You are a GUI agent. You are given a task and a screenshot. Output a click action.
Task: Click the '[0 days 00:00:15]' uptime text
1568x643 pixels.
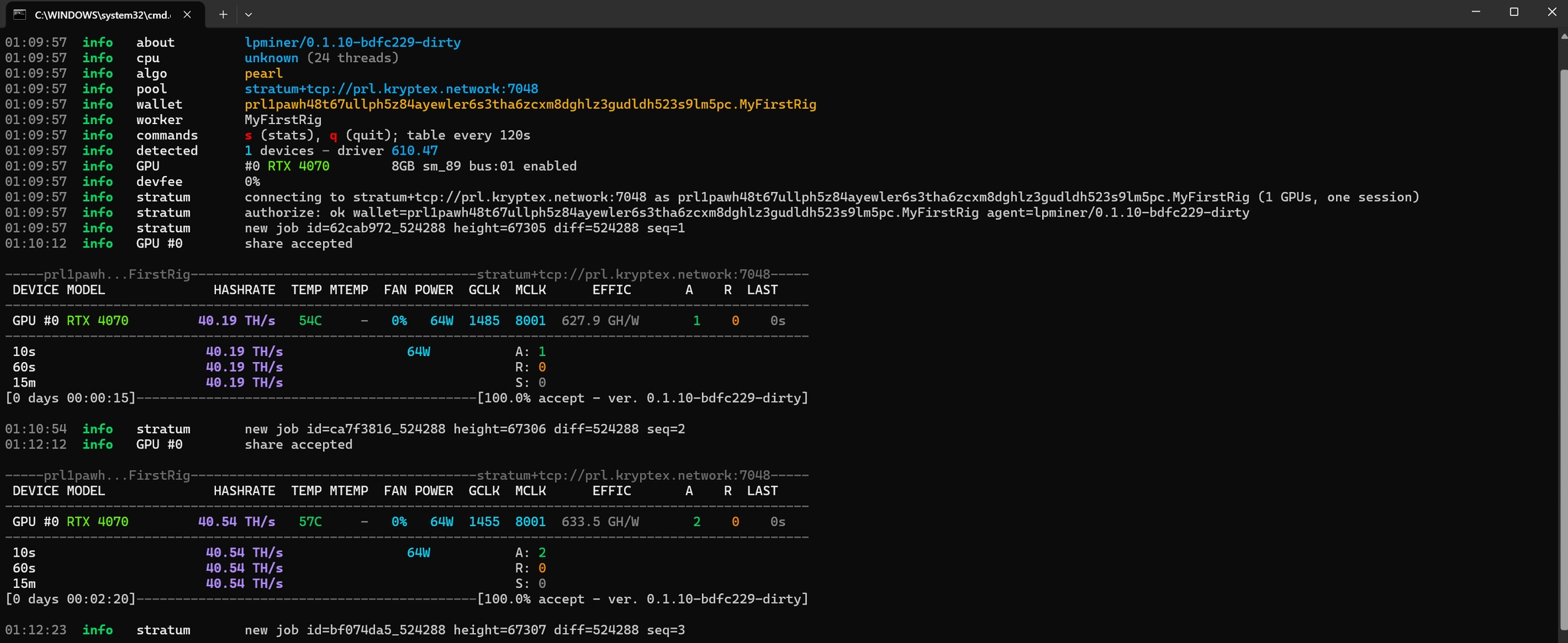(x=70, y=398)
